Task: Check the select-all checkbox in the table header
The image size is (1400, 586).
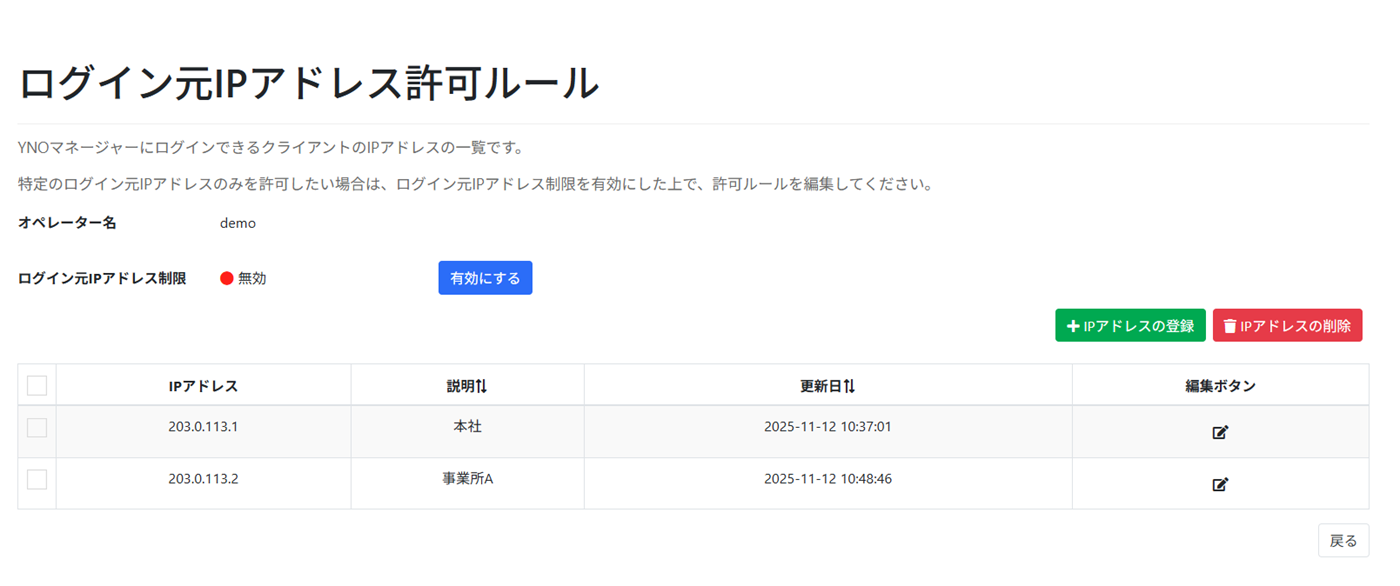Action: [39, 384]
